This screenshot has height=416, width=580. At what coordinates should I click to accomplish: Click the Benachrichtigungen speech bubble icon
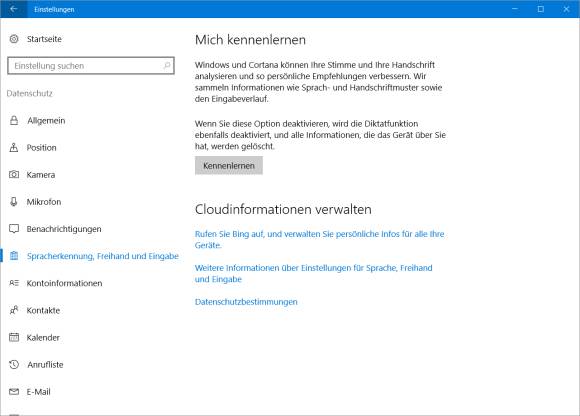click(14, 229)
